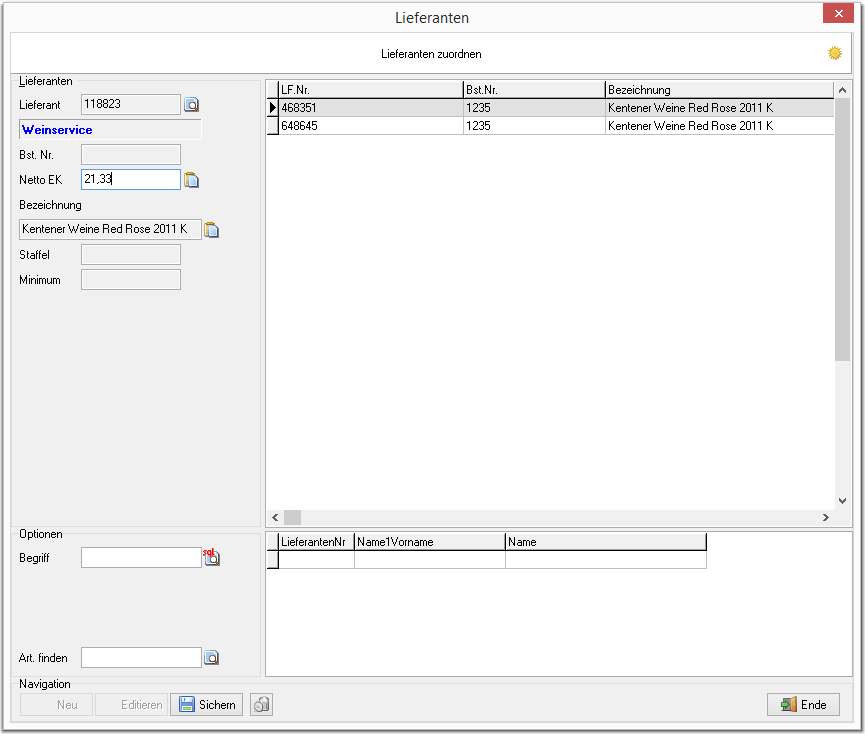This screenshot has height=734, width=865.
Task: Click paste icon beside Netto EK field
Action: pos(191,180)
